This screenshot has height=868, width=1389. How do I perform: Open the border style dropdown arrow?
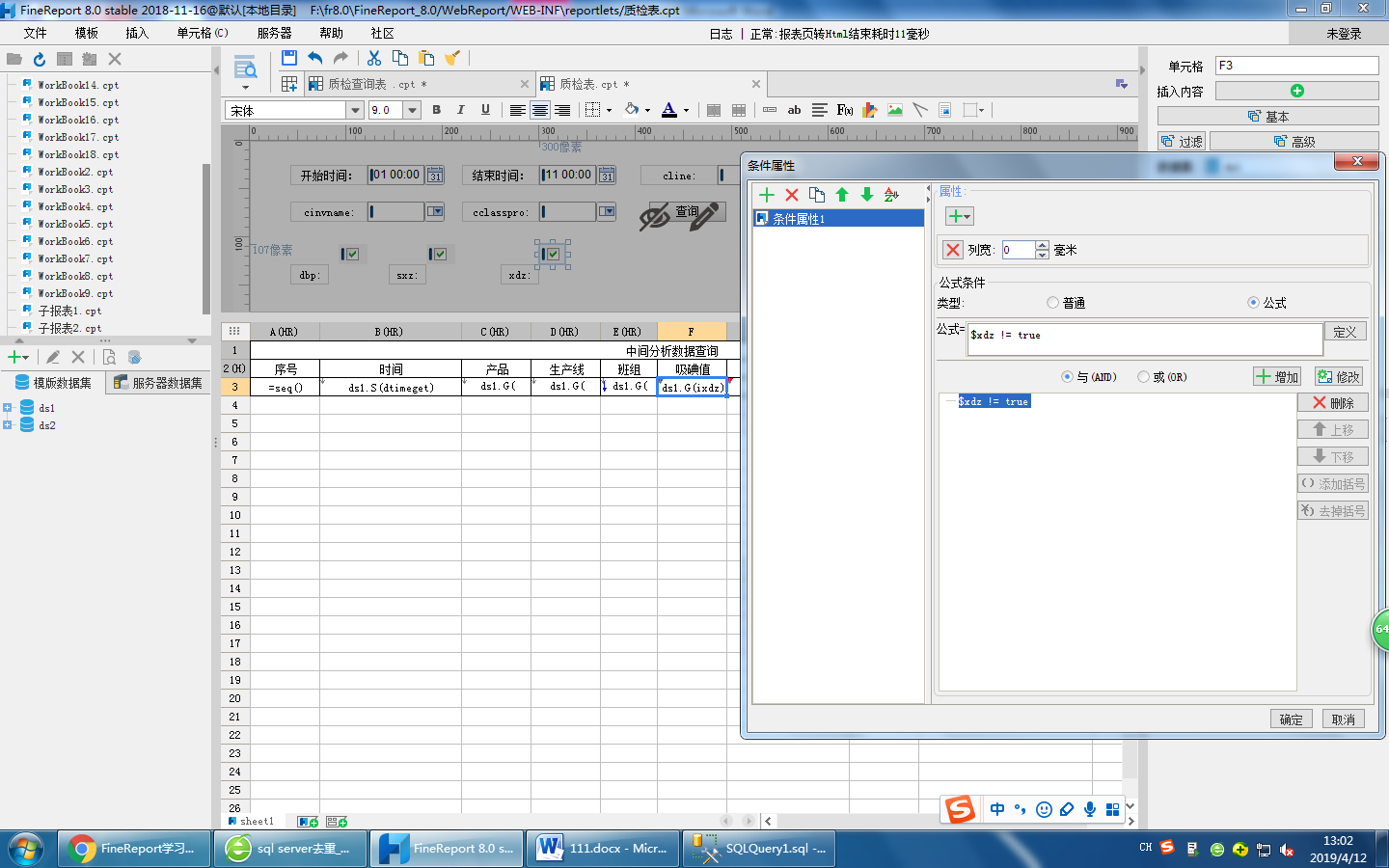(x=609, y=111)
